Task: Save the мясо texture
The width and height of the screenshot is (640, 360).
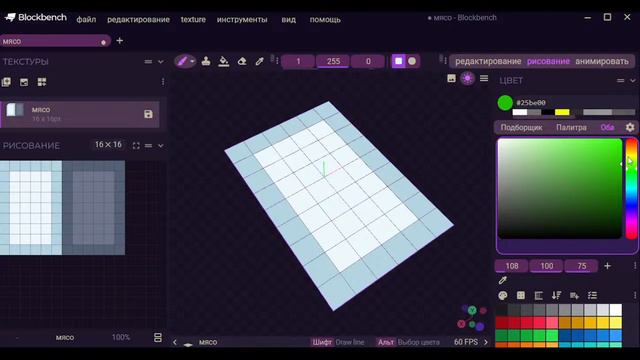Action: click(x=148, y=114)
